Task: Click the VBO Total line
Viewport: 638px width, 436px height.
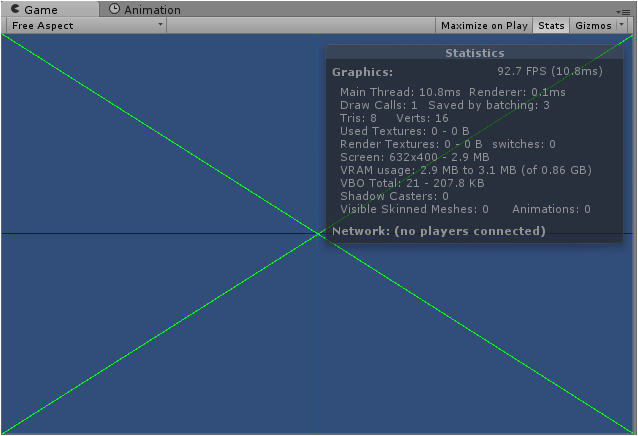Action: pyautogui.click(x=412, y=183)
